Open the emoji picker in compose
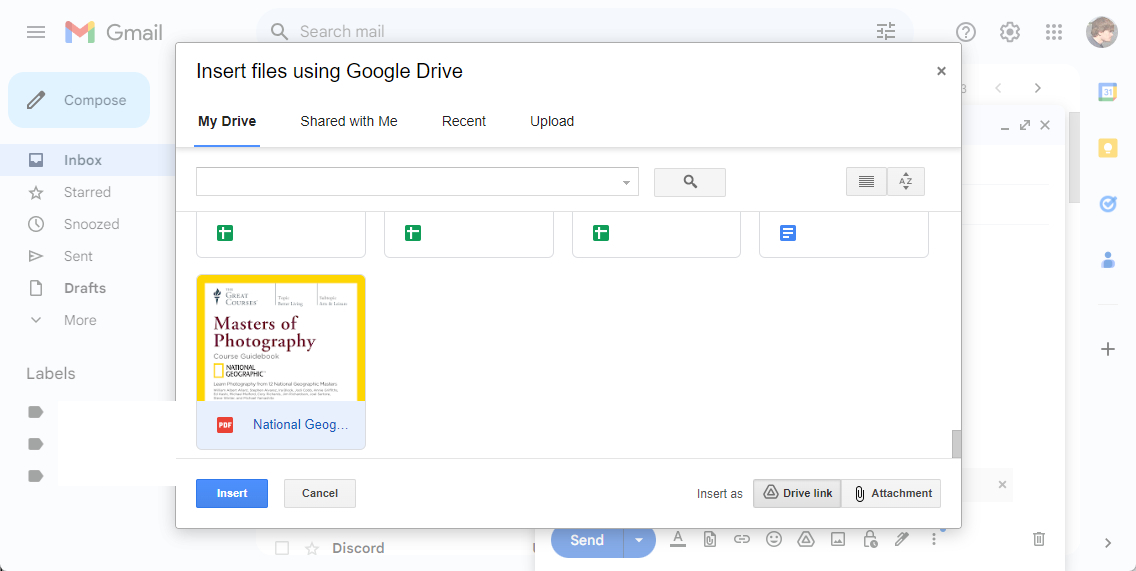Screen dimensions: 1136x571 [x=774, y=539]
